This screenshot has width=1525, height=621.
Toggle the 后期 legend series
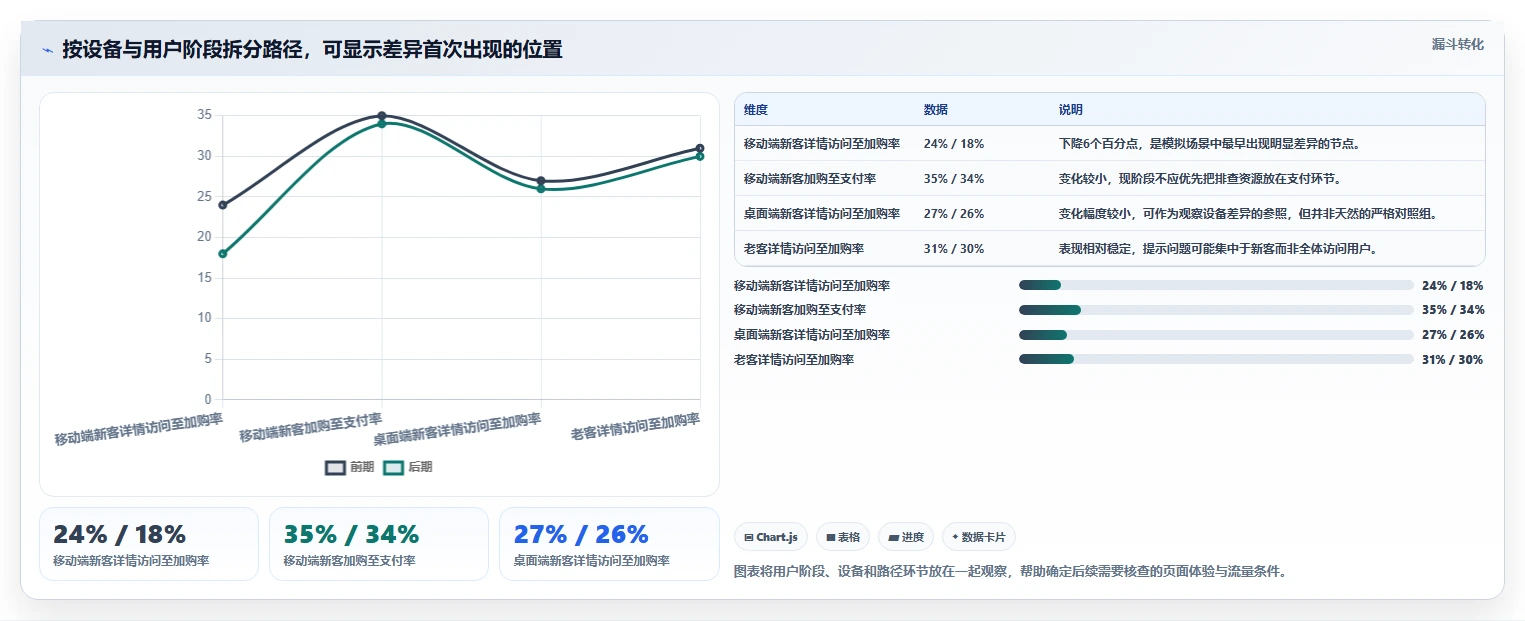tap(408, 467)
